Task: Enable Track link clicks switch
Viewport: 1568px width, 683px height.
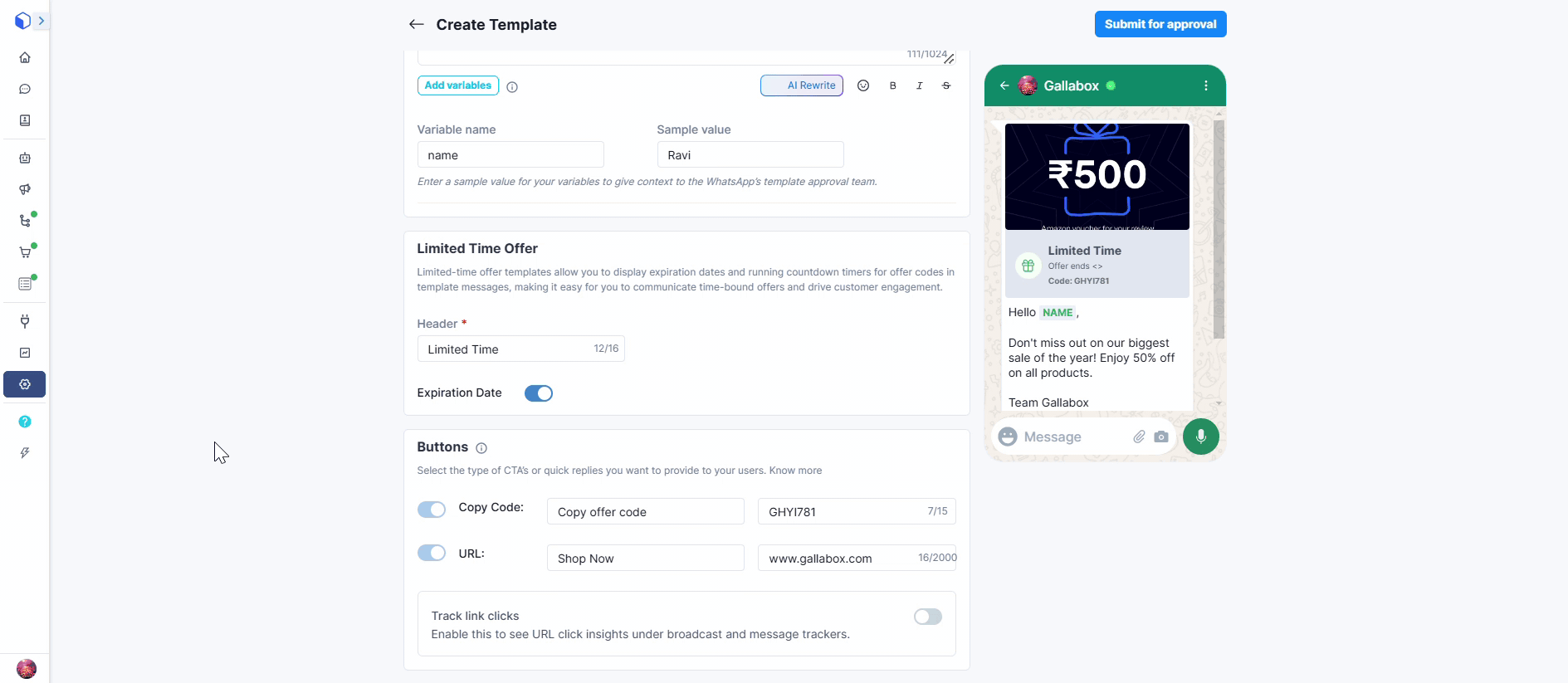Action: click(x=927, y=617)
